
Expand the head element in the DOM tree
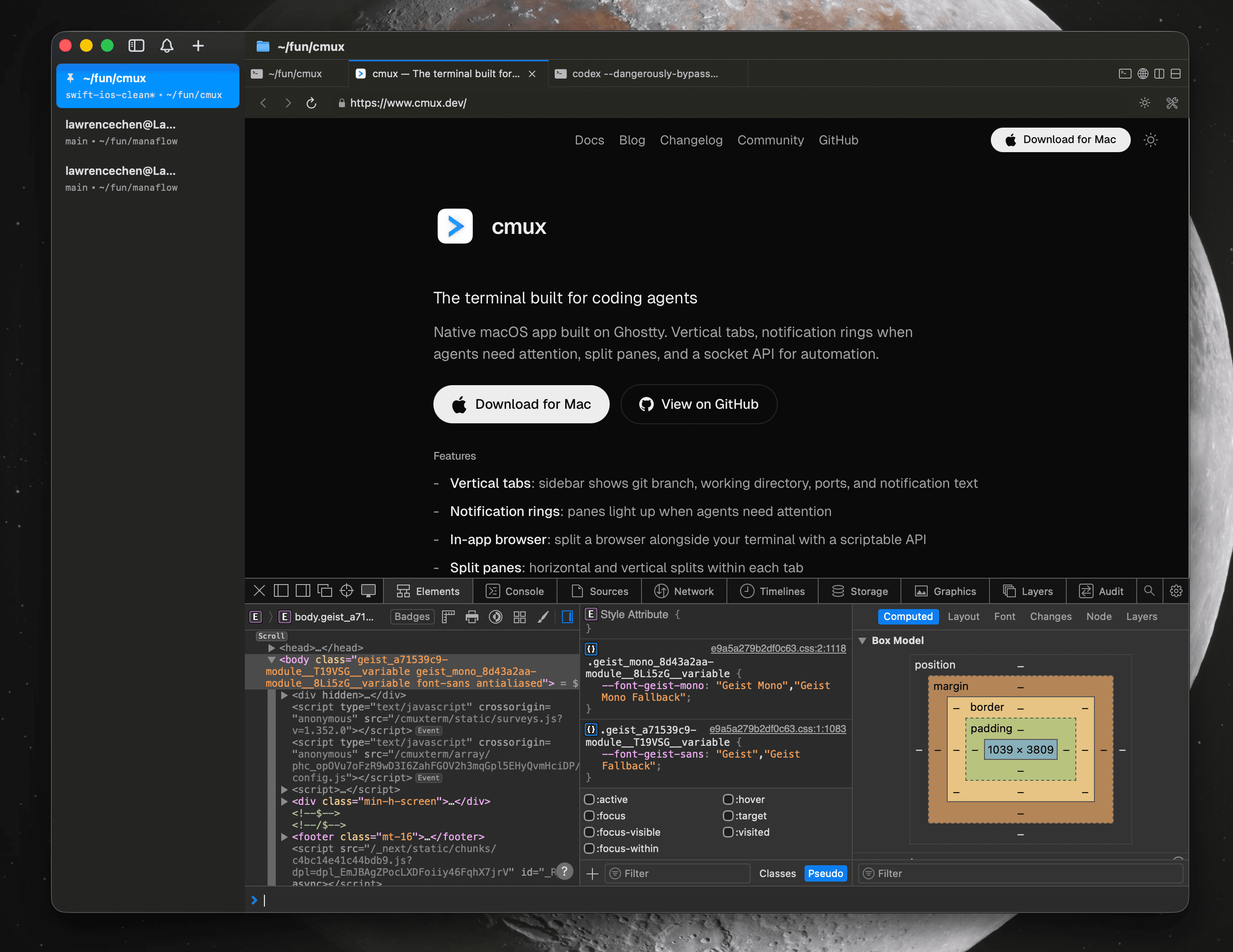(273, 647)
